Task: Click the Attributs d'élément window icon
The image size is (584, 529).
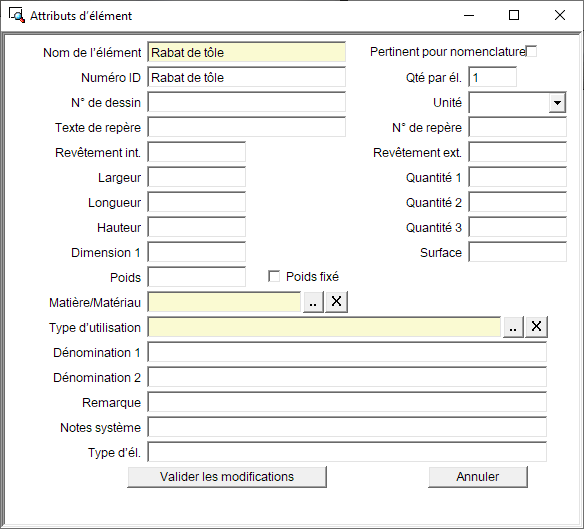Action: [16, 15]
